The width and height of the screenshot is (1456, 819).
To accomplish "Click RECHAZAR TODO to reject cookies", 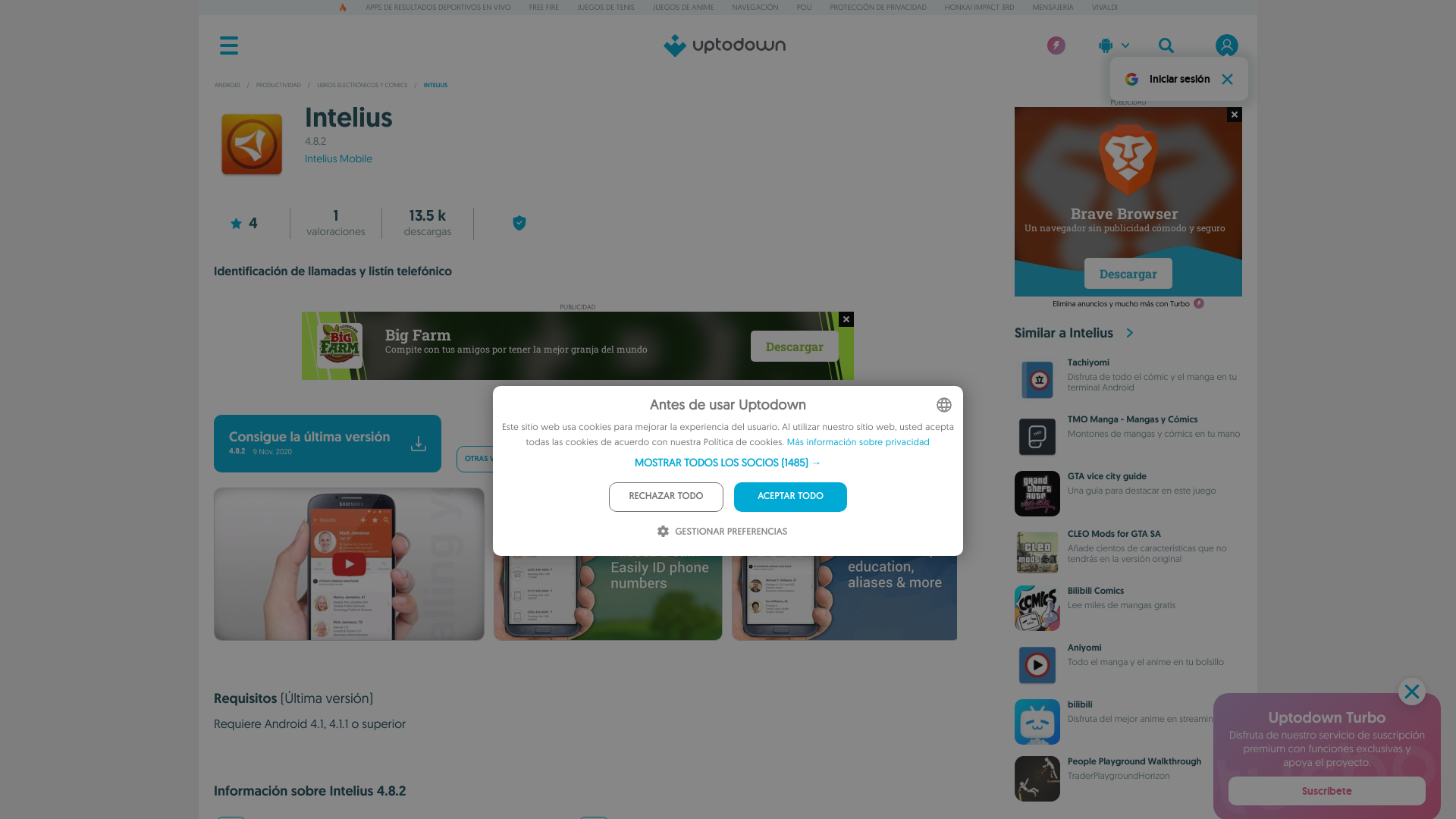I will pyautogui.click(x=665, y=496).
